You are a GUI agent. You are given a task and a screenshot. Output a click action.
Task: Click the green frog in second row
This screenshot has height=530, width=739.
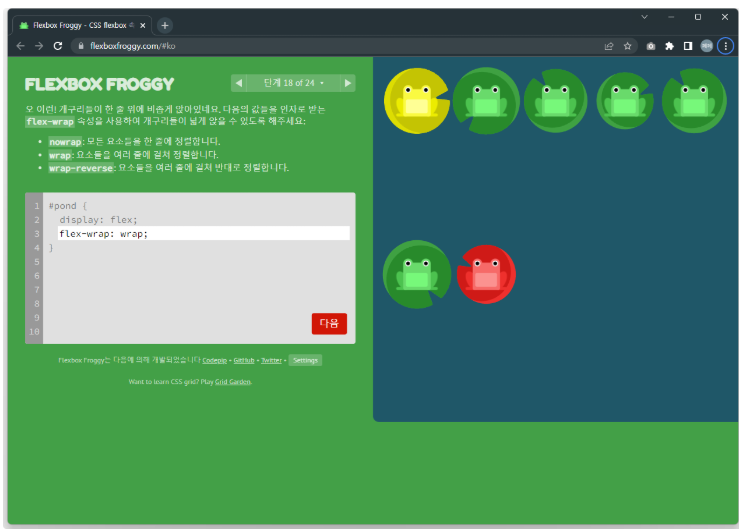click(417, 274)
